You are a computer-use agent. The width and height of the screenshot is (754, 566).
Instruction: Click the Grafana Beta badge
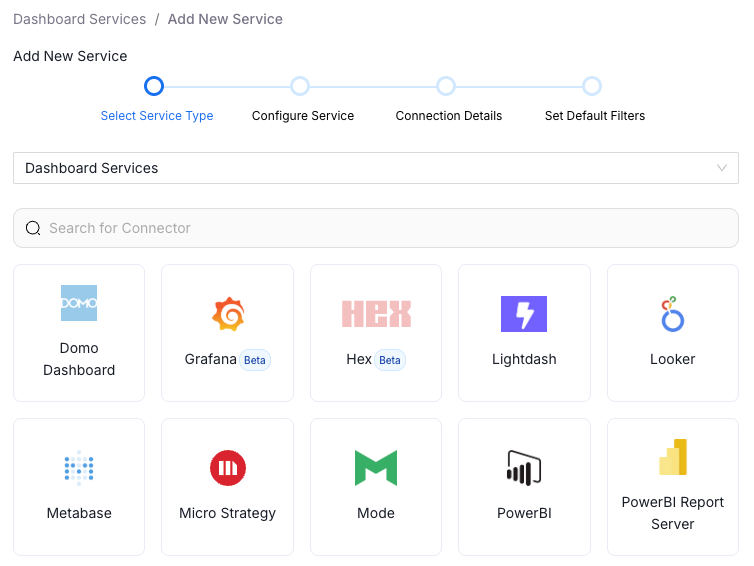pyautogui.click(x=255, y=360)
